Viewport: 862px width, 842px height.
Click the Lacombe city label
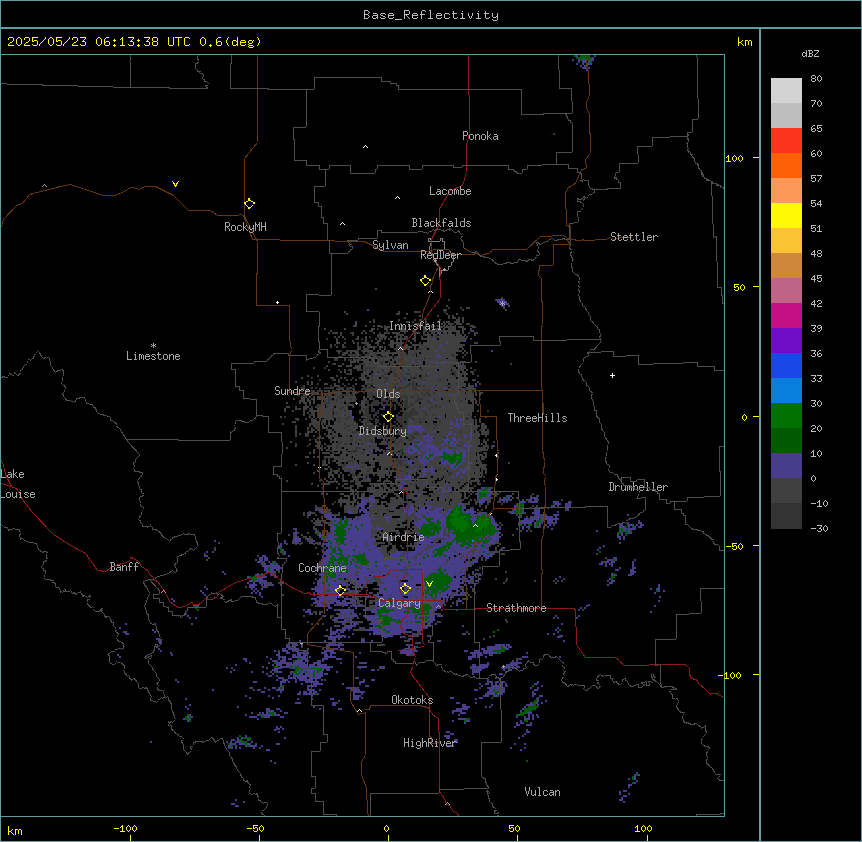pos(450,191)
